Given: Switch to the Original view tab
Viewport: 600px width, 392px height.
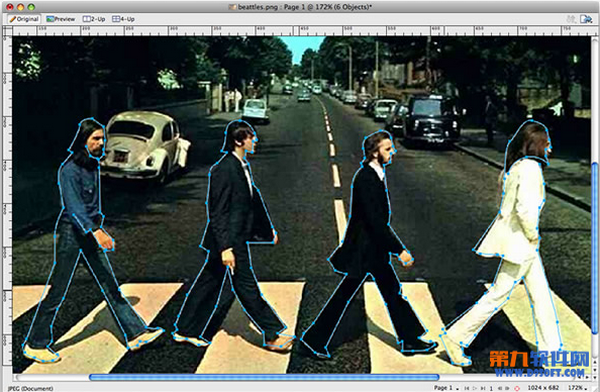Looking at the screenshot, I should click(x=24, y=19).
